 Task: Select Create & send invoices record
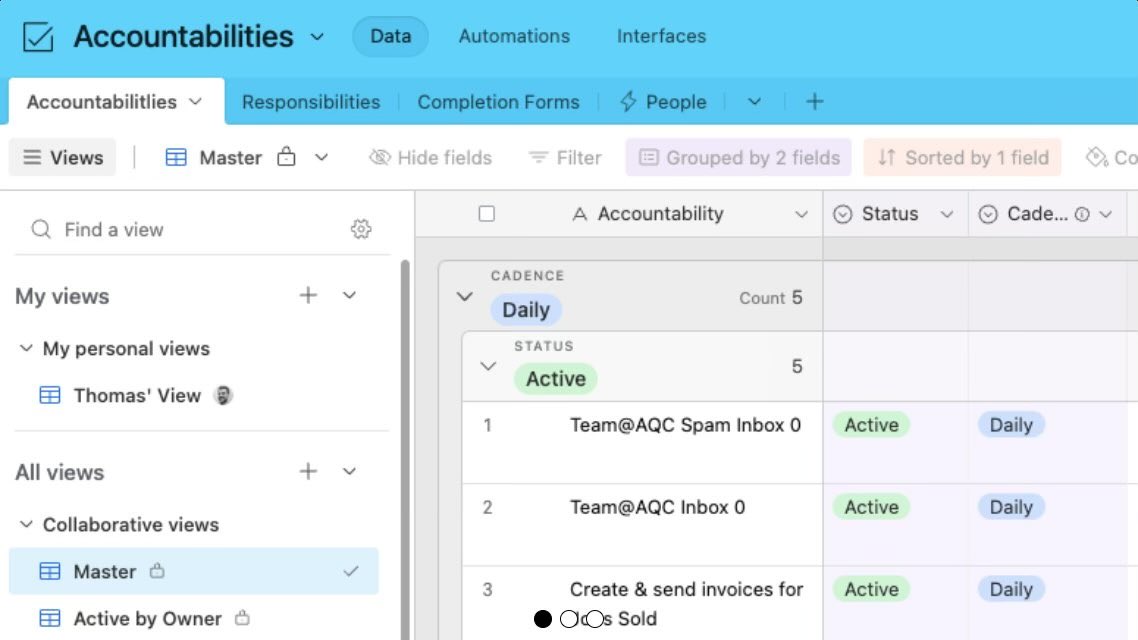[x=687, y=604]
